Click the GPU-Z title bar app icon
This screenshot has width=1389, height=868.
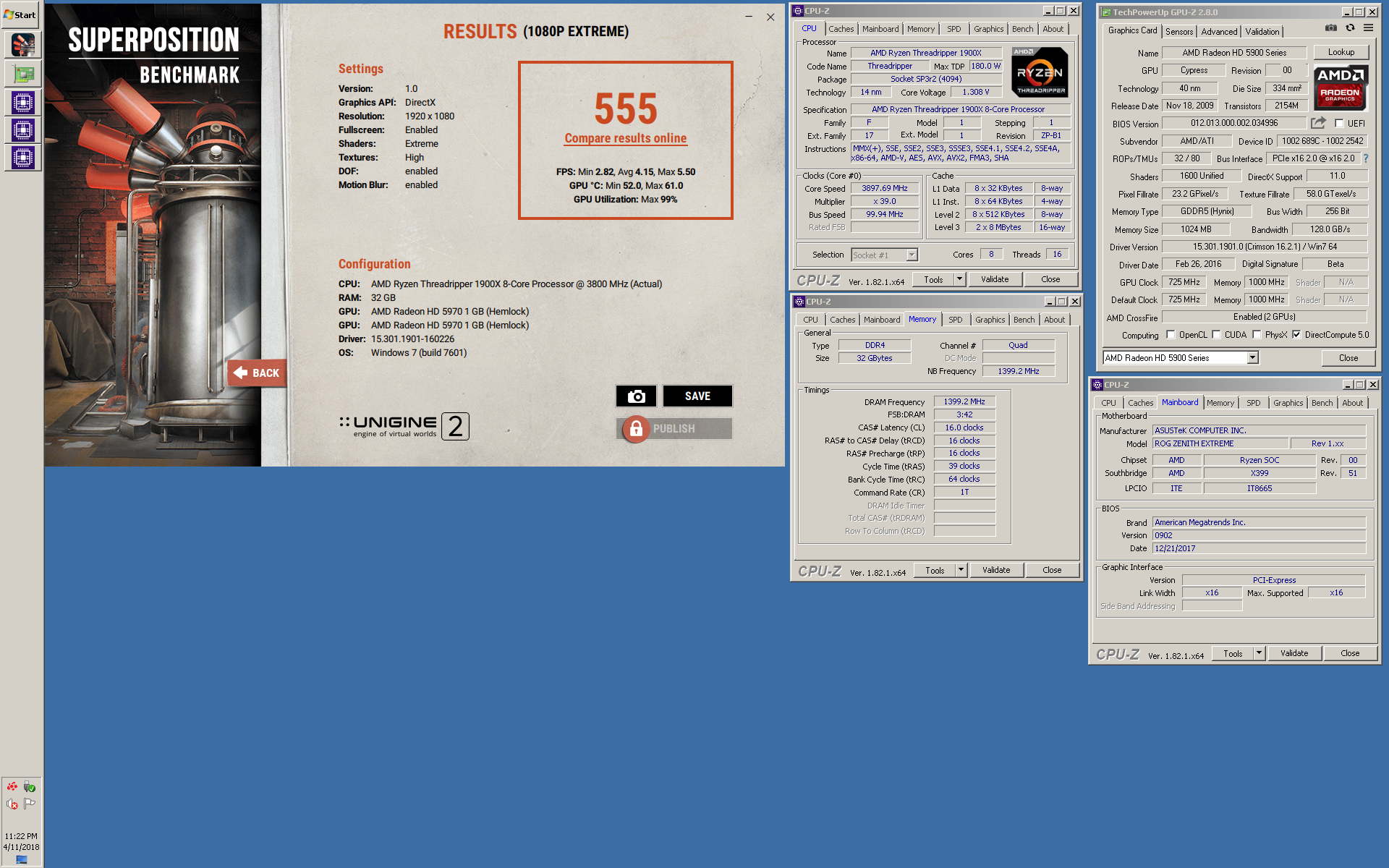tap(1105, 12)
